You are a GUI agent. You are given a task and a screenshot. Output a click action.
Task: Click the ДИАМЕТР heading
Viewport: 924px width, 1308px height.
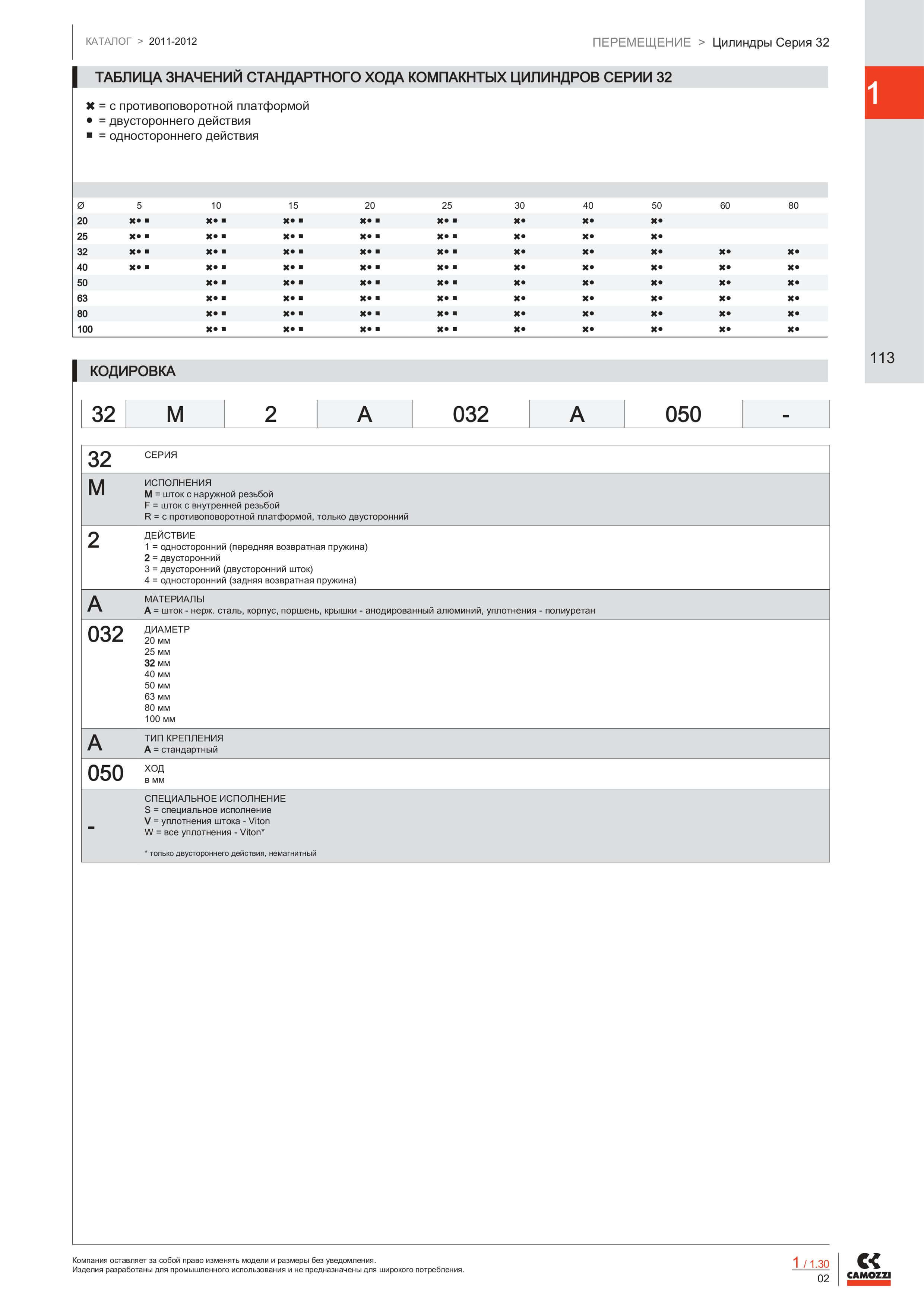[x=167, y=630]
